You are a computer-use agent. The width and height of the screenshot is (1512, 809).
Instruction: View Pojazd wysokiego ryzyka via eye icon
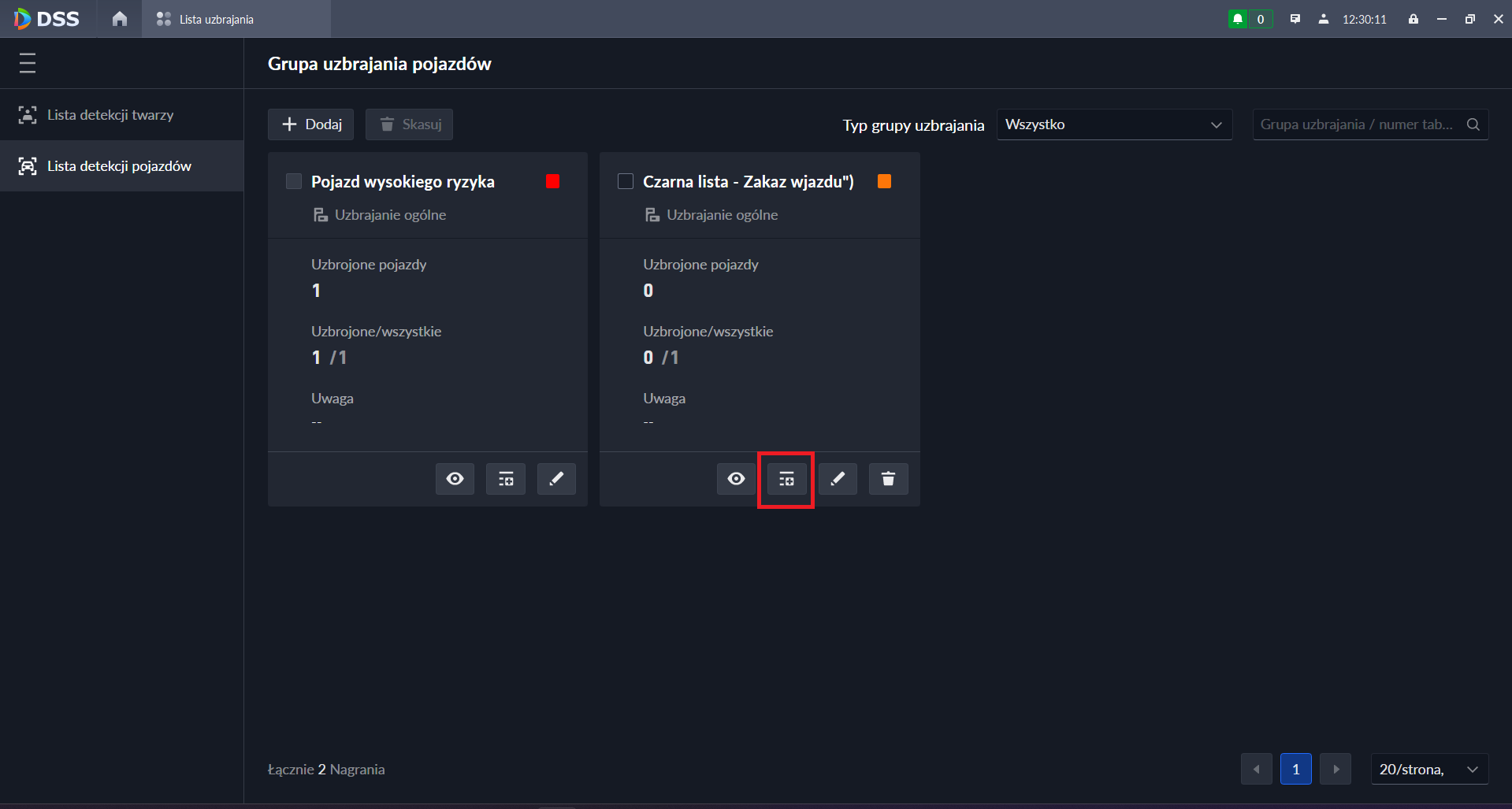pos(455,479)
